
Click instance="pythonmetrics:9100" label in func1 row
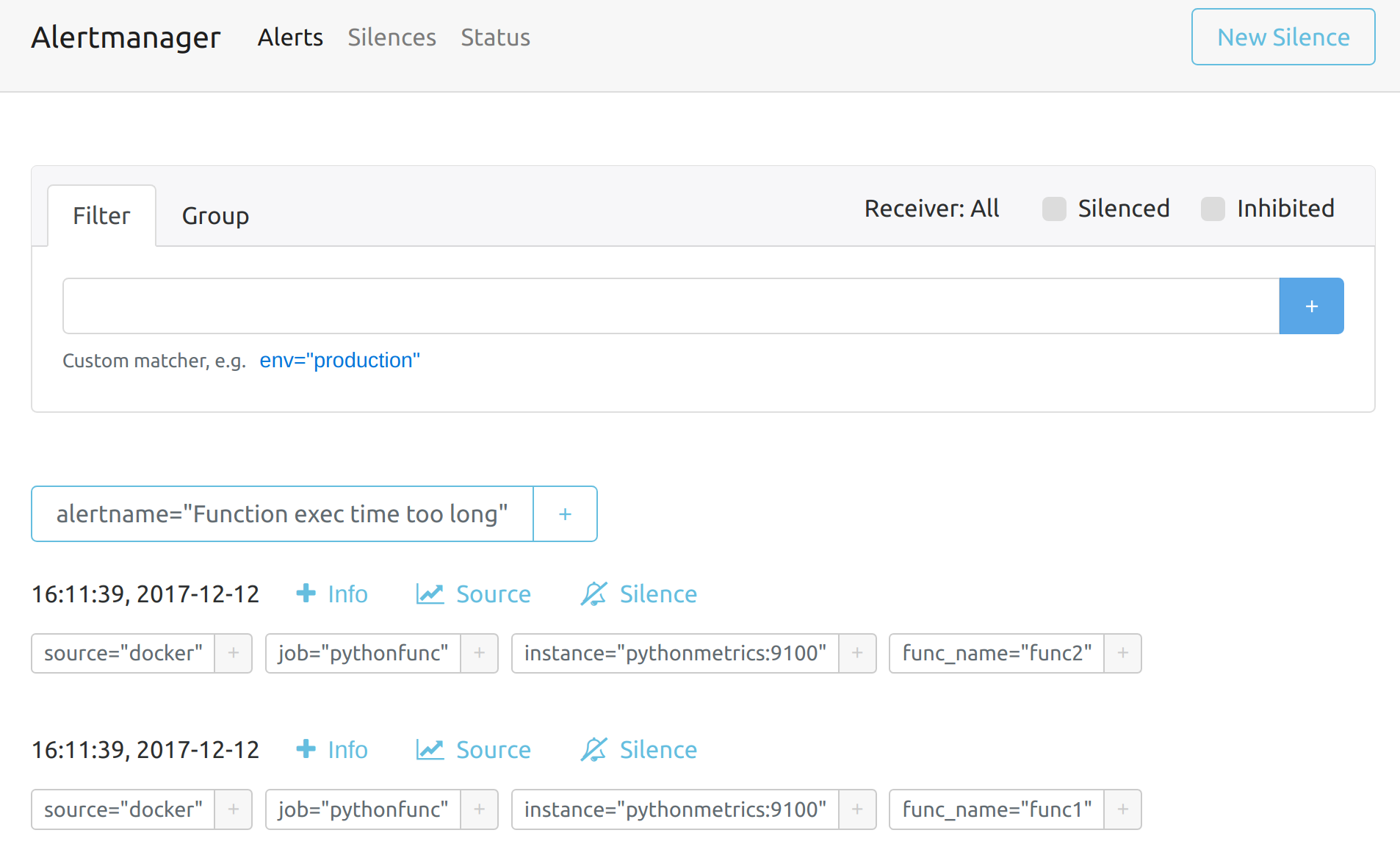pos(675,809)
